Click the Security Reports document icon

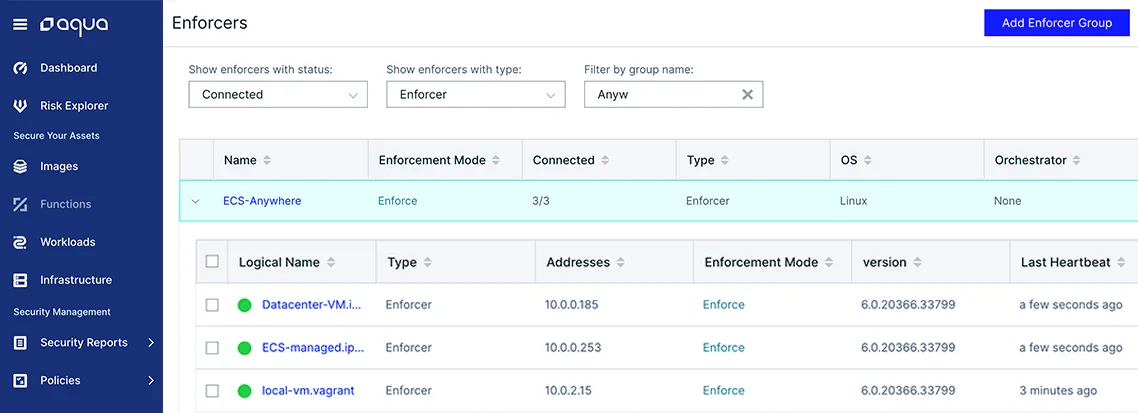pos(20,343)
